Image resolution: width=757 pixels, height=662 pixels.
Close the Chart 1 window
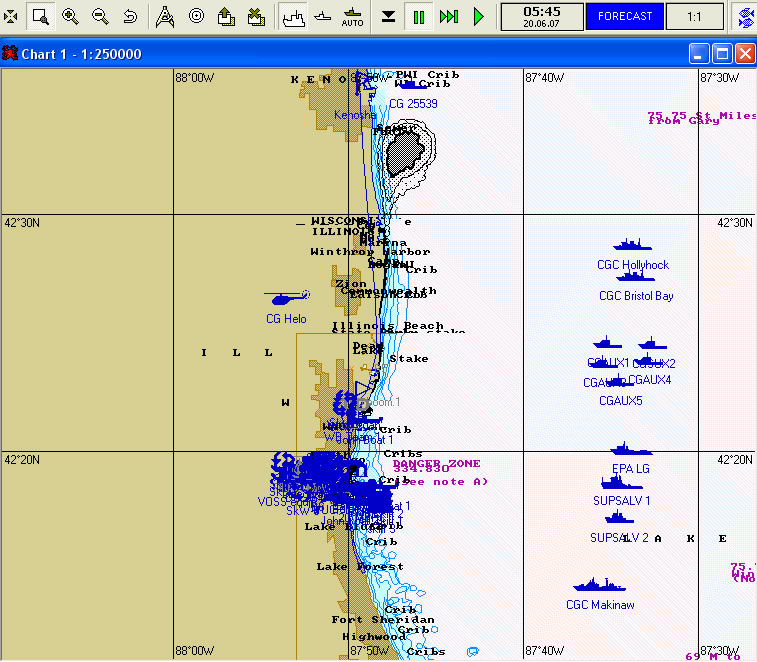(x=745, y=54)
